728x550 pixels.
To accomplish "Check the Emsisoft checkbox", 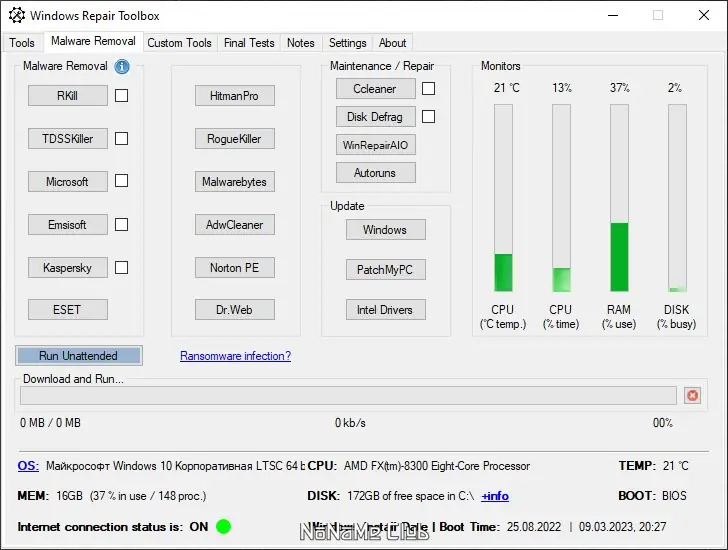I will [x=122, y=224].
